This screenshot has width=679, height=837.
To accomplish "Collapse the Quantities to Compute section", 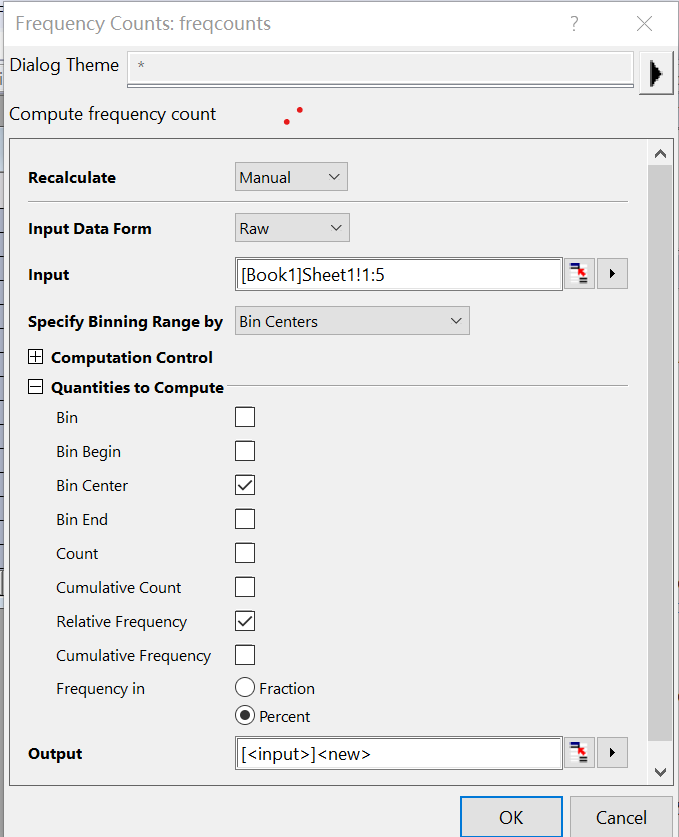I will click(36, 388).
